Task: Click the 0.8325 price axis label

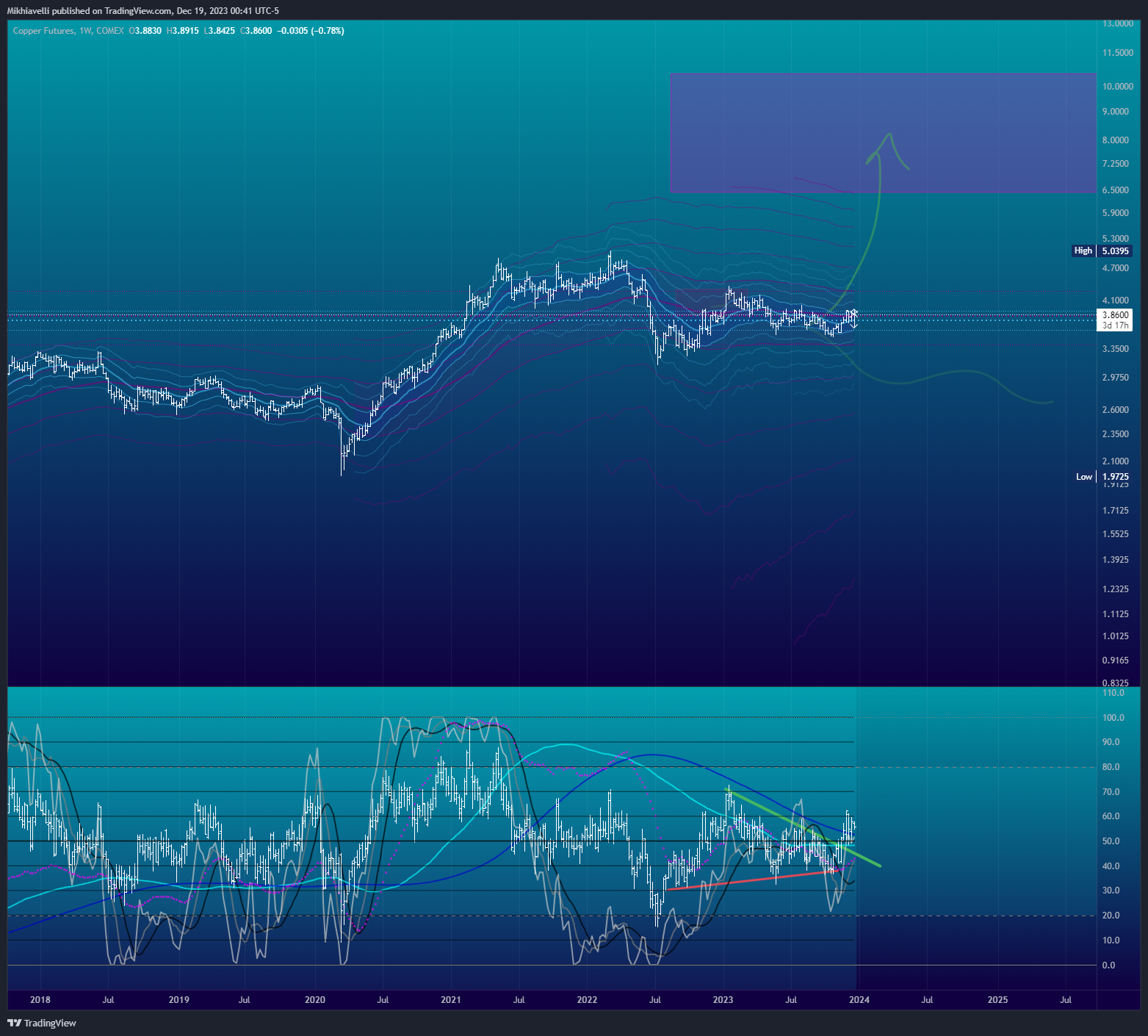Action: click(1116, 683)
